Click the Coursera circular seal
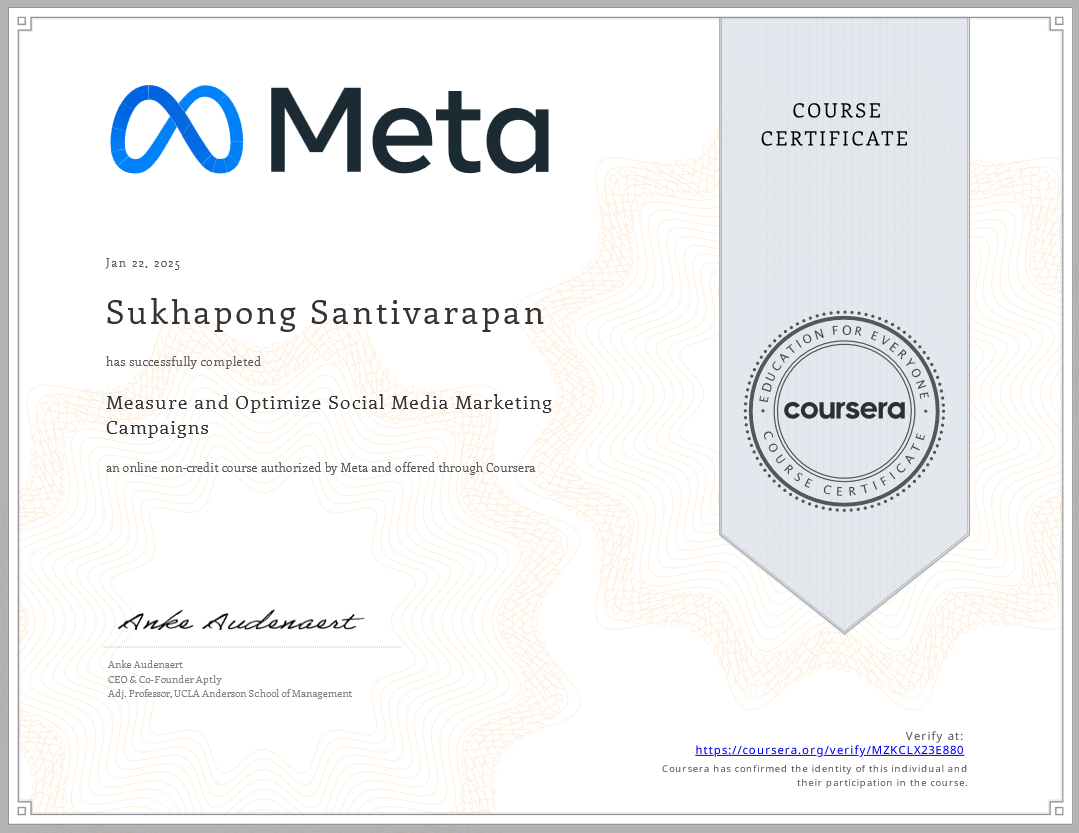1079x833 pixels. point(844,410)
